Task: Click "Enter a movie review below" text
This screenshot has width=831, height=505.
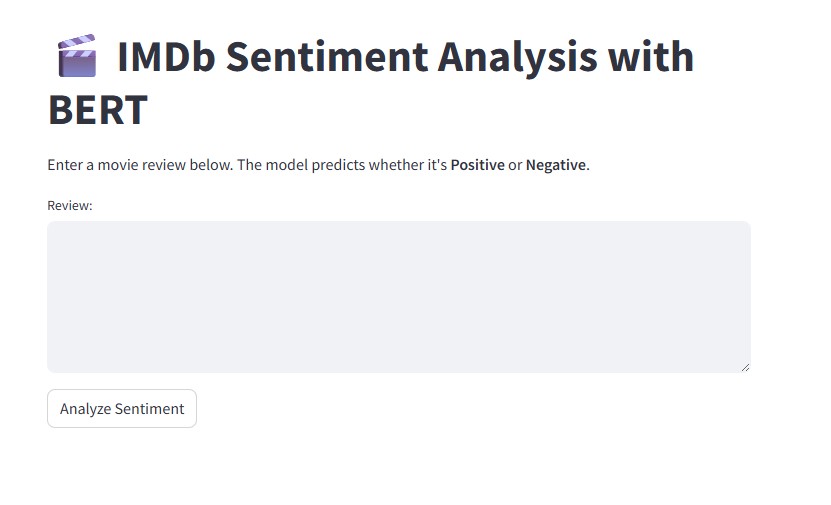Action: click(139, 165)
